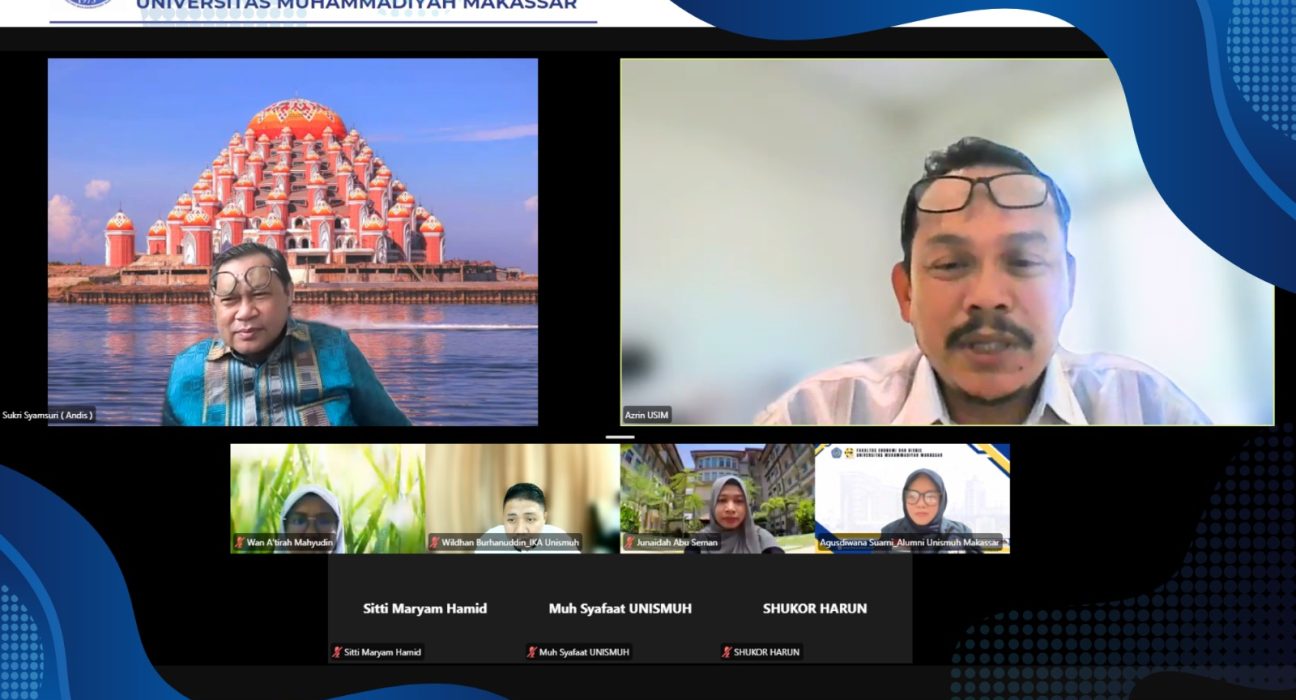The height and width of the screenshot is (700, 1296).
Task: Click the Azrin USIM name label
Action: point(646,414)
